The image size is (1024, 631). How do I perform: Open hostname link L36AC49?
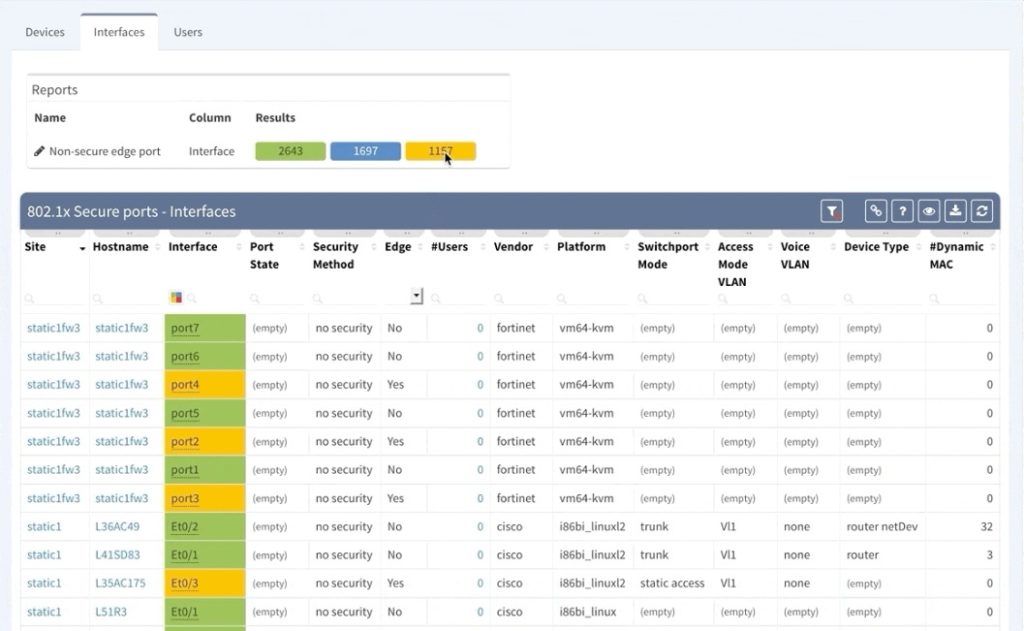(117, 527)
